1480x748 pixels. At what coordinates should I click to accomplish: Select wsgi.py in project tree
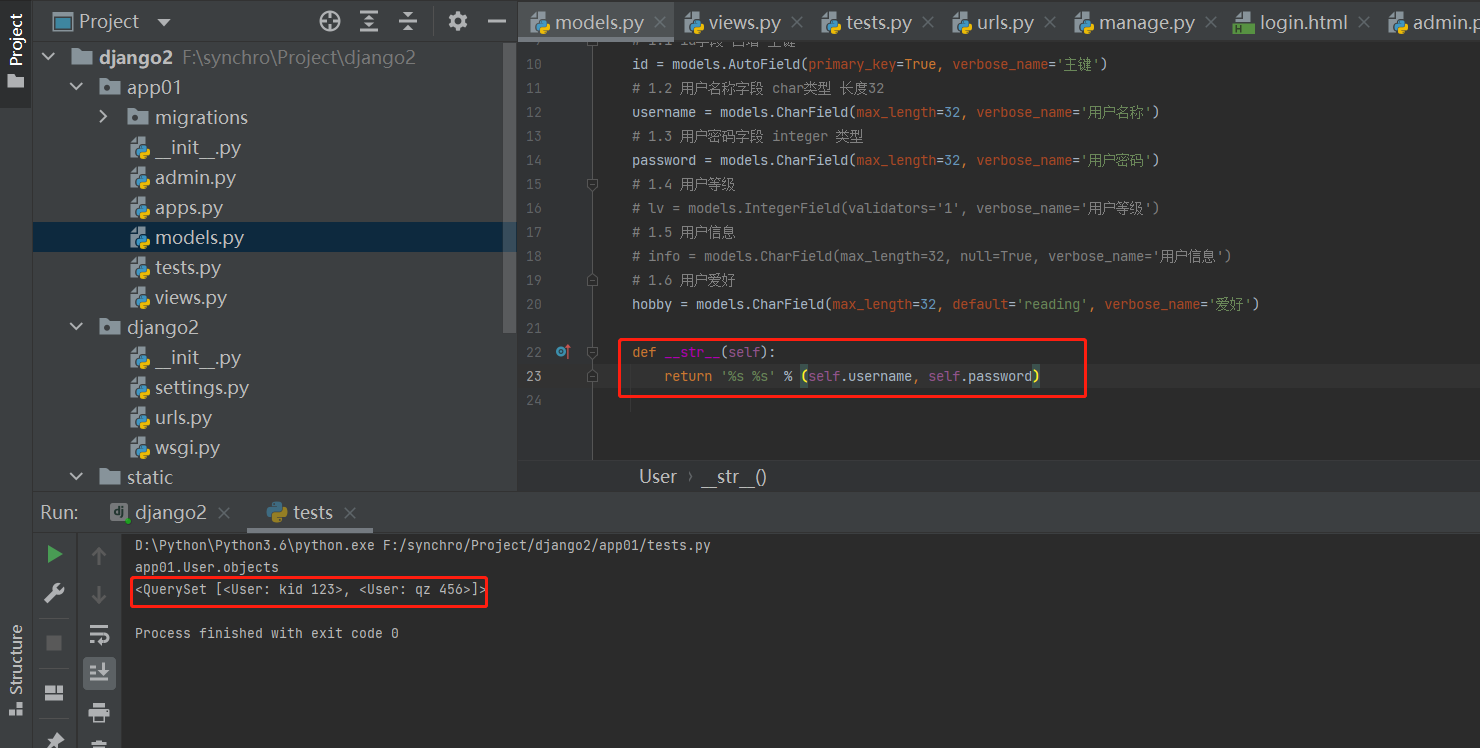tap(187, 448)
